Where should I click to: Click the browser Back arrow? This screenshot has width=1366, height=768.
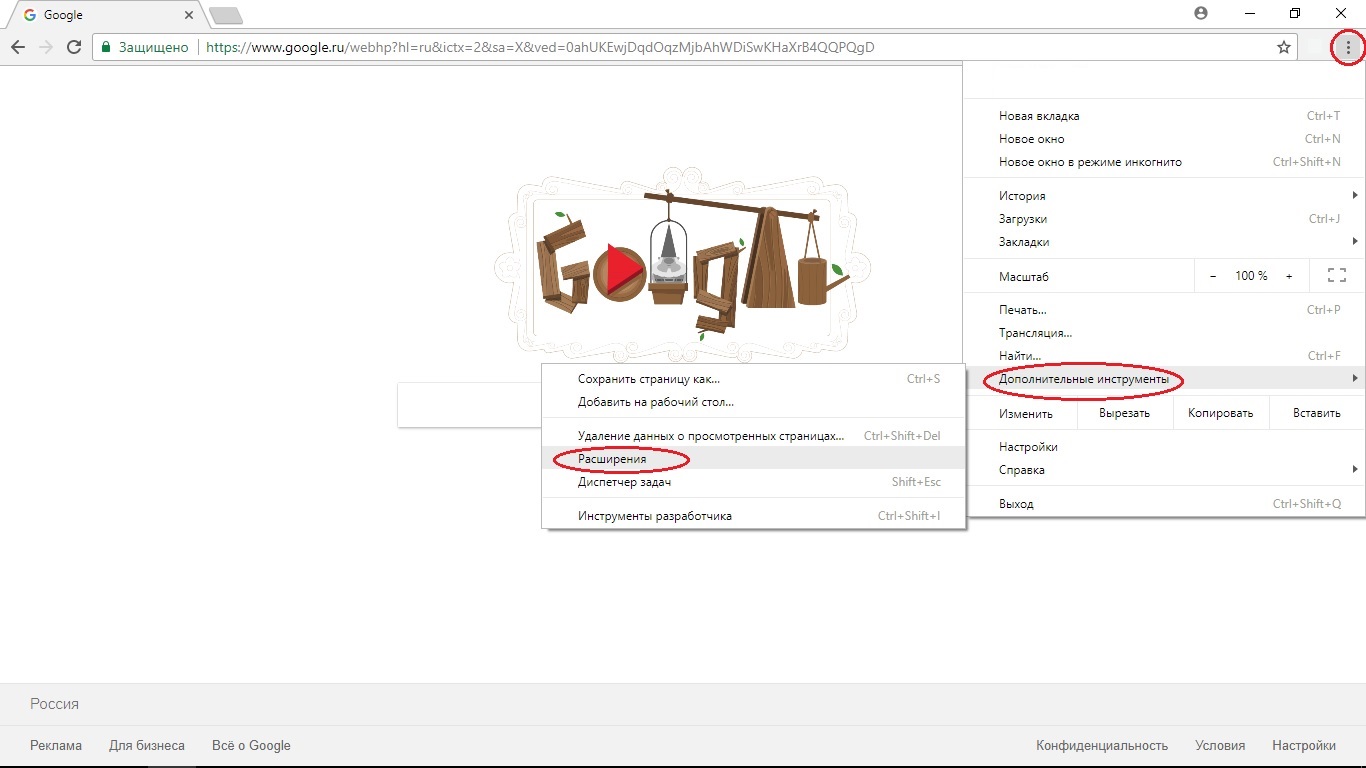18,47
